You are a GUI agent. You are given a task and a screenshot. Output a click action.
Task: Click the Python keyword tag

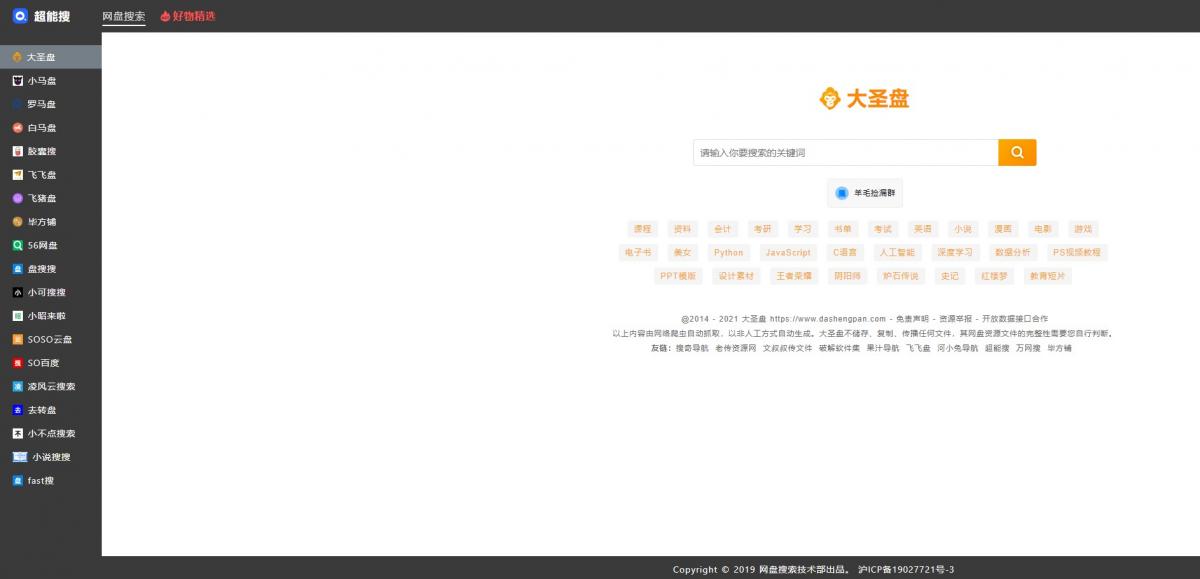pyautogui.click(x=728, y=253)
